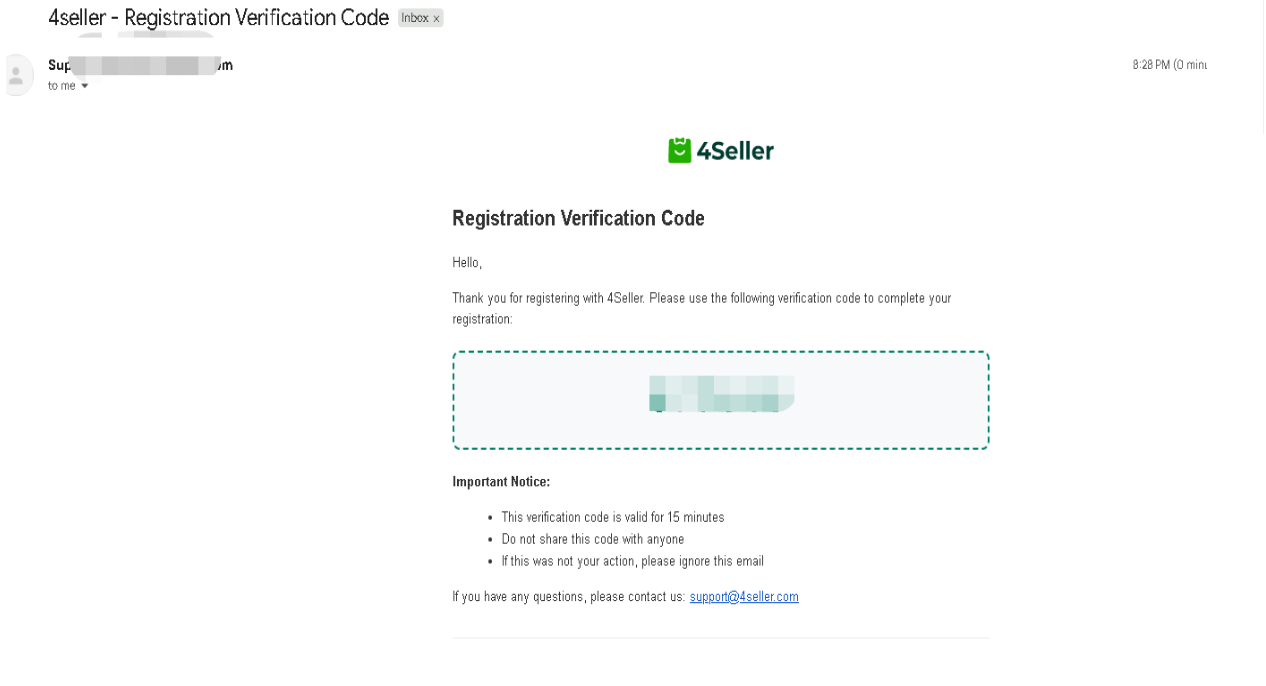The height and width of the screenshot is (686, 1266).
Task: Click the "valid for 15 minutes" bullet
Action: click(613, 517)
